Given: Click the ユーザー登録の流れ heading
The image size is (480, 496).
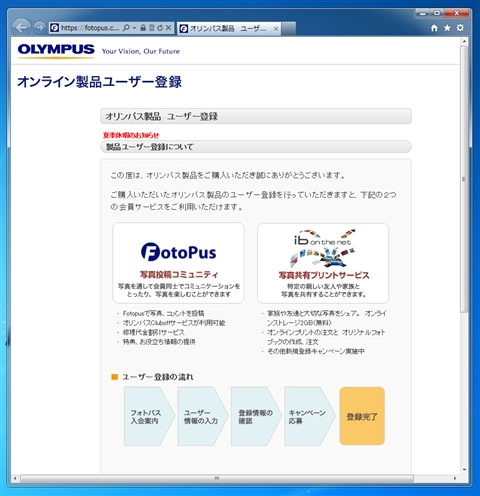Looking at the screenshot, I should 157,377.
